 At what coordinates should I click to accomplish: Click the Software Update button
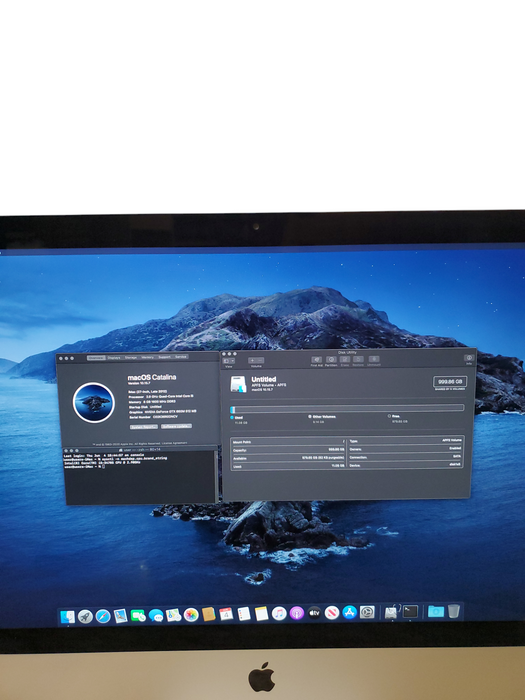click(176, 426)
